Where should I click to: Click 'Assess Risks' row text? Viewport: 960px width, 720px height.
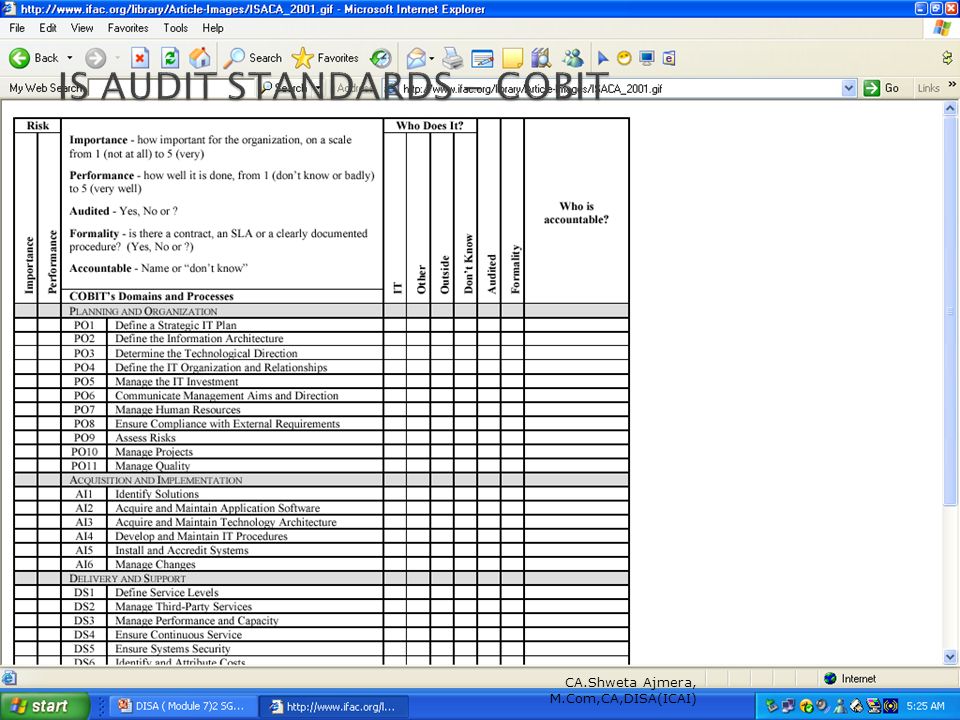[145, 438]
